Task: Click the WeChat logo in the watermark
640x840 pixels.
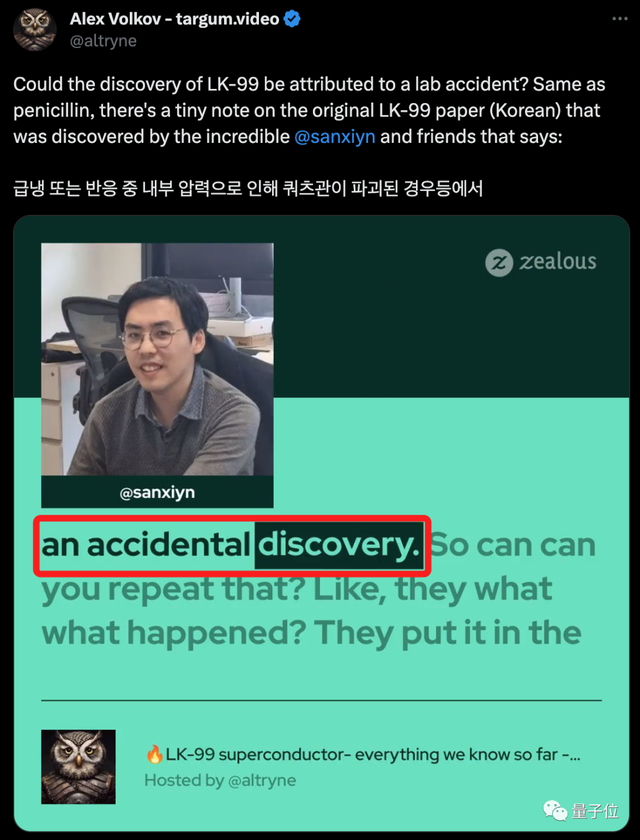Action: pyautogui.click(x=555, y=811)
